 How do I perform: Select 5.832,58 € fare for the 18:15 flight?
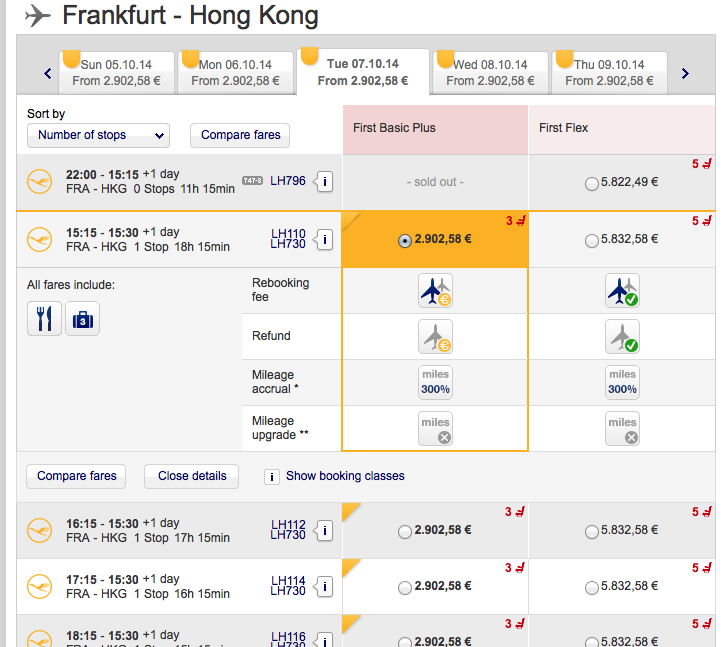click(591, 642)
